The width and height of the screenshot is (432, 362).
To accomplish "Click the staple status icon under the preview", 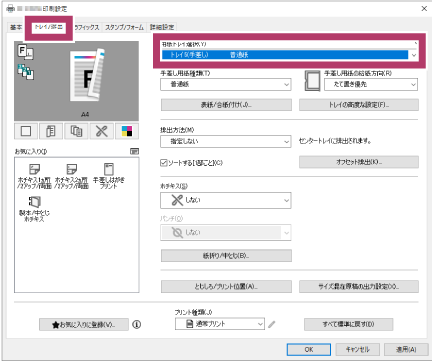I will [x=102, y=131].
